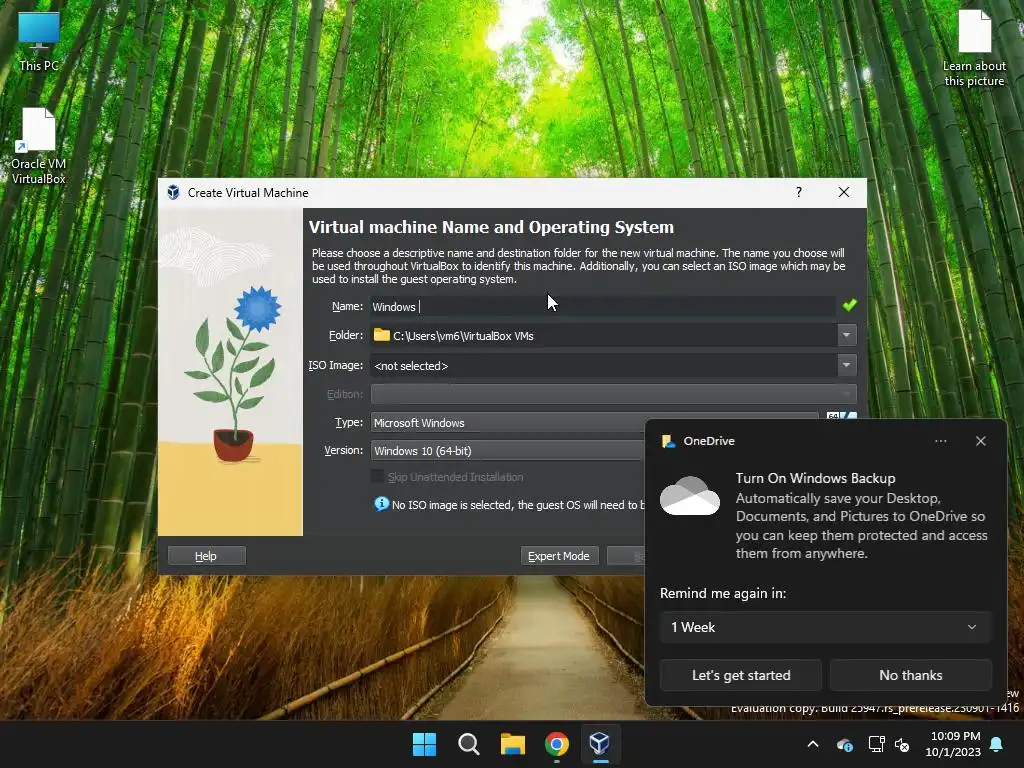This screenshot has width=1024, height=768.
Task: Close the Create Virtual Machine dialog
Action: (x=844, y=192)
